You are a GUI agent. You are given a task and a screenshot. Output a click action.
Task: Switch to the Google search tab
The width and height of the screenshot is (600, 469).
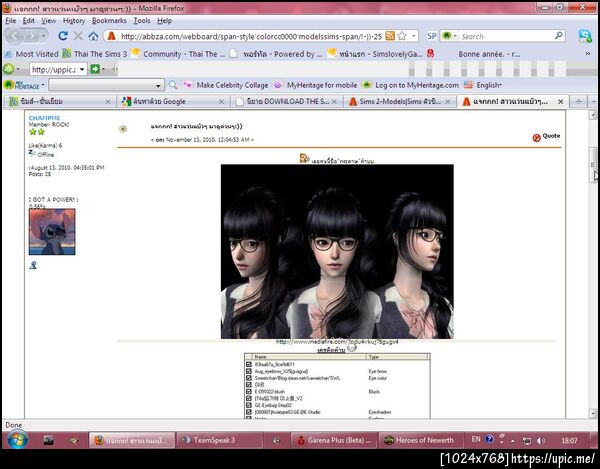click(x=173, y=101)
